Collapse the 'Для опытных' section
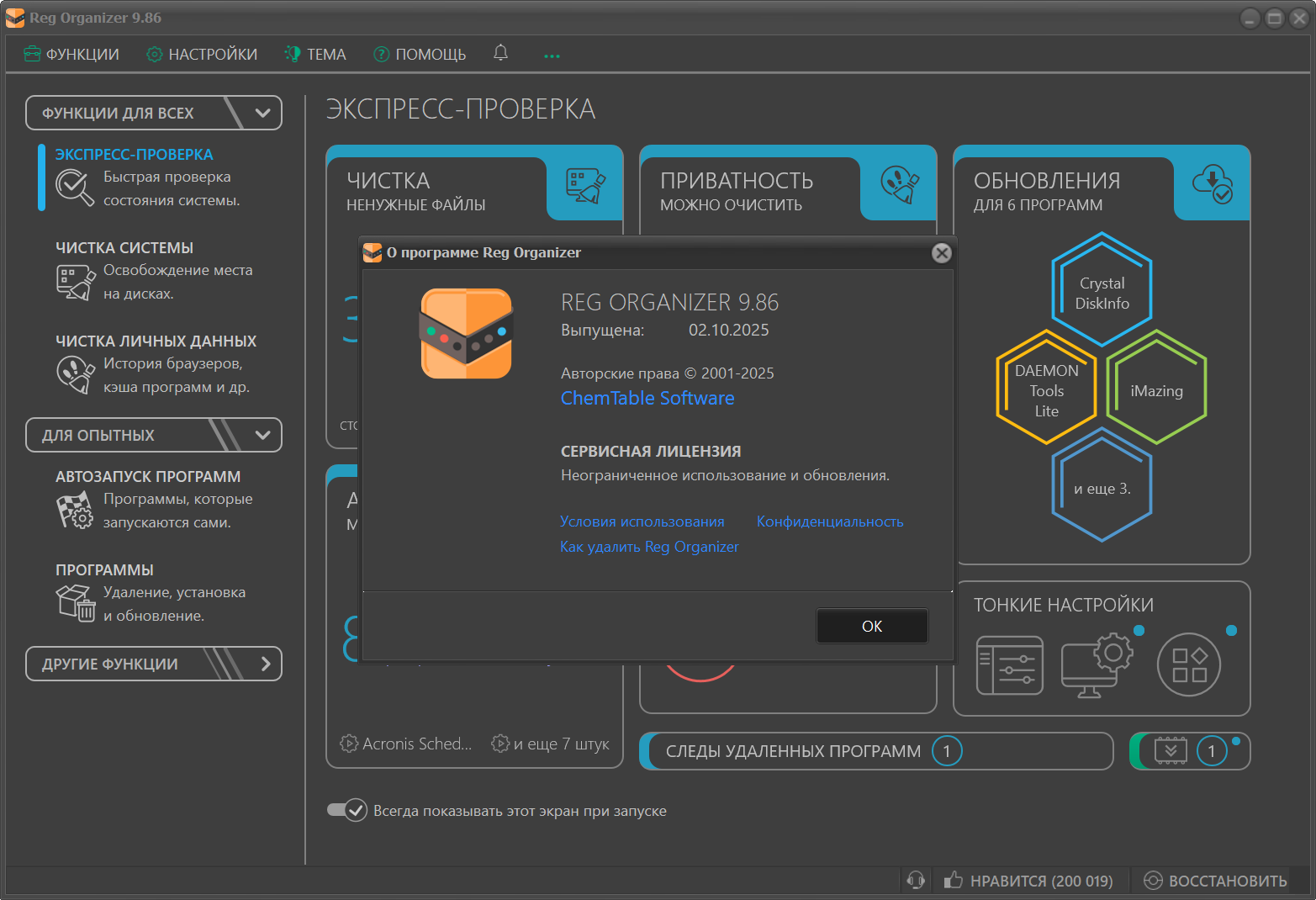1316x900 pixels. coord(262,435)
